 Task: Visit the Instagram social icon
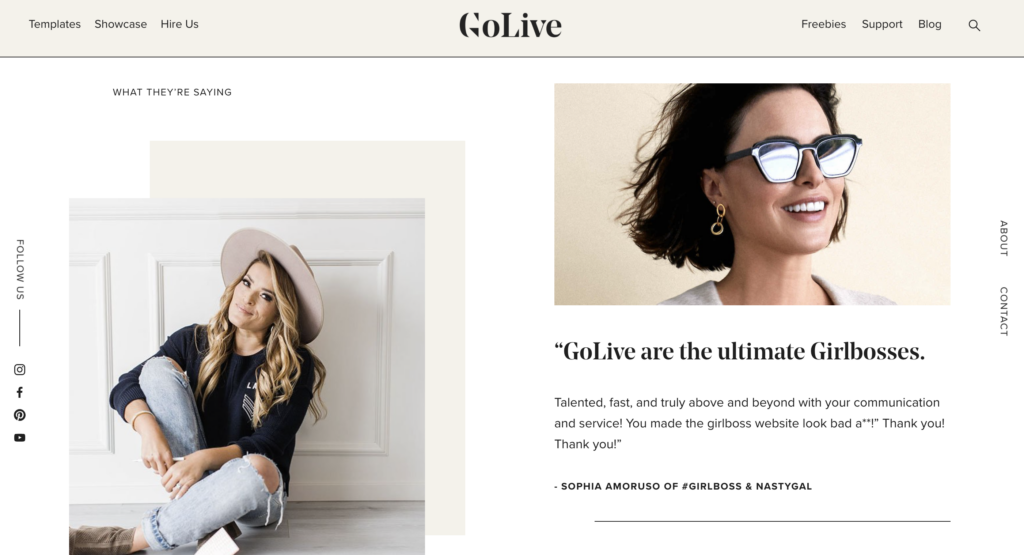(x=20, y=370)
